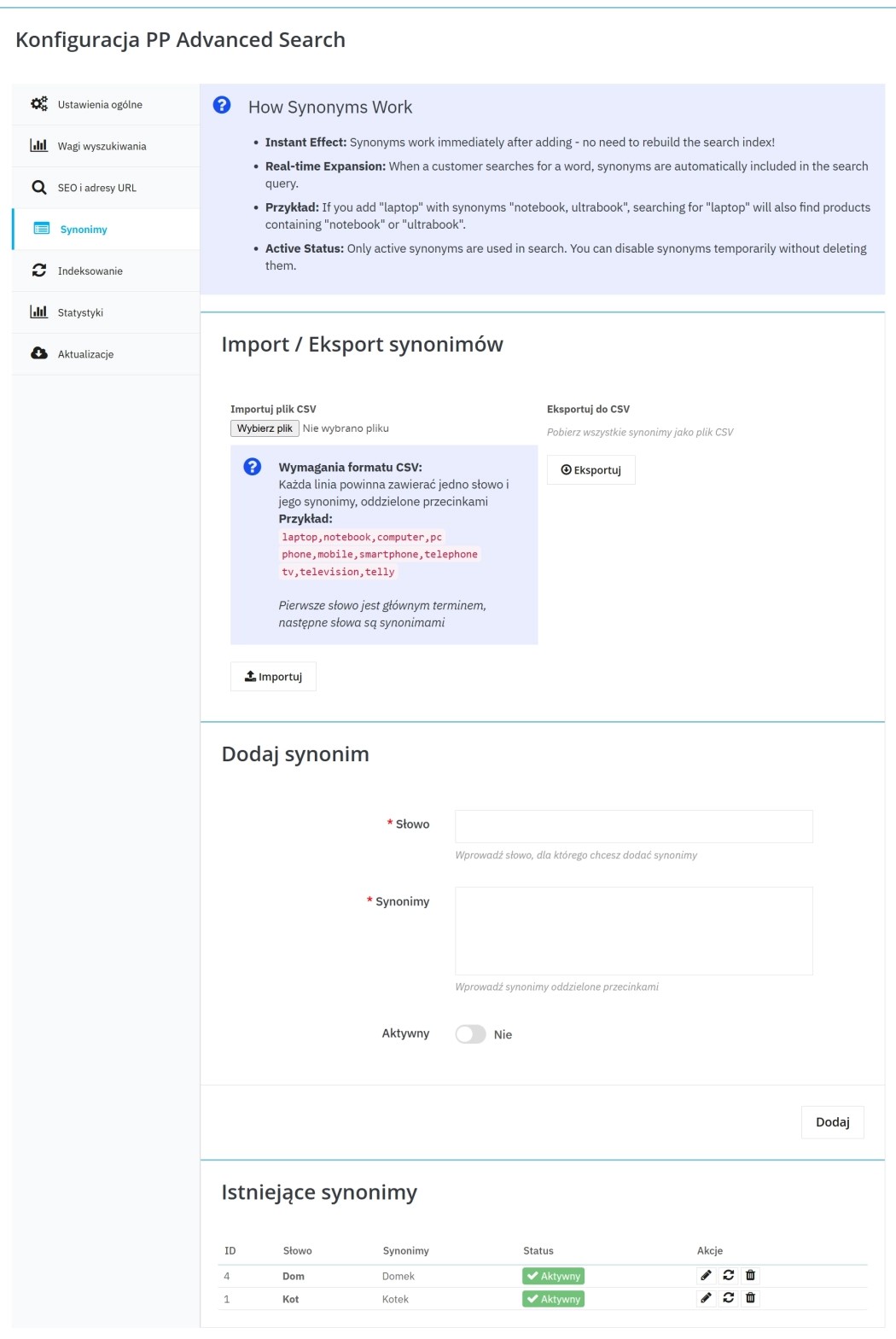Screen dimensions: 896x1339
Task: Click the Dodaj button
Action: tap(832, 1122)
